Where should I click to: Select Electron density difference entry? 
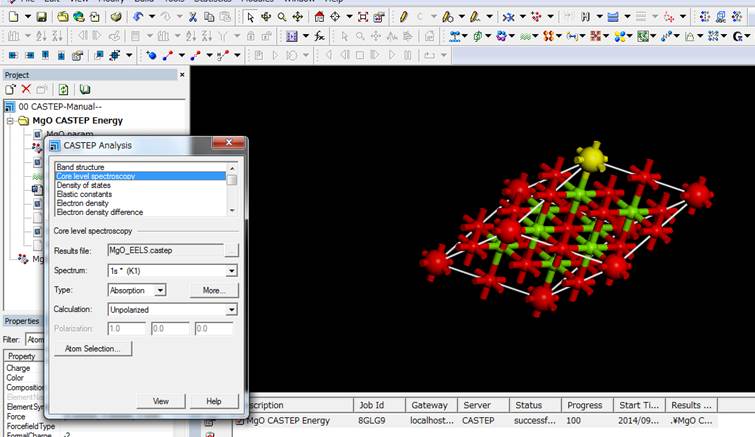click(100, 212)
